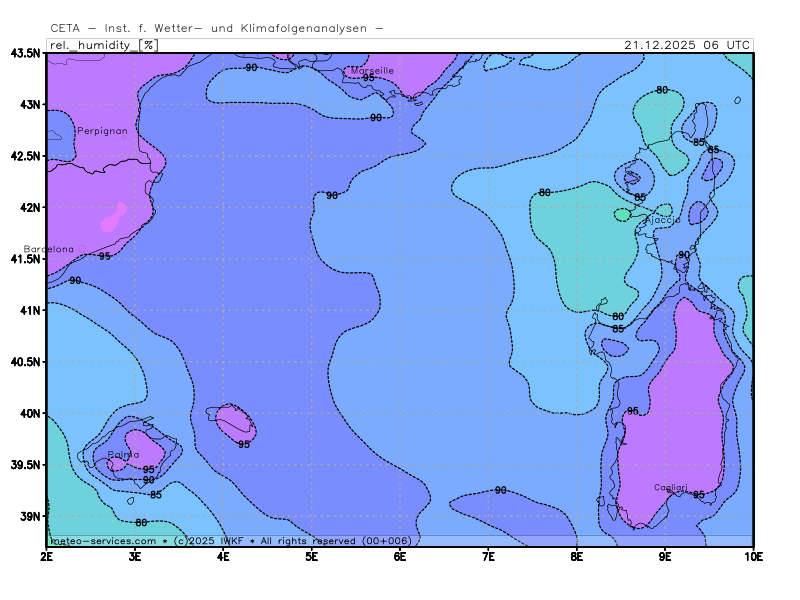Image resolution: width=800 pixels, height=600 pixels.
Task: Click the Marseille label on the map
Action: point(372,70)
